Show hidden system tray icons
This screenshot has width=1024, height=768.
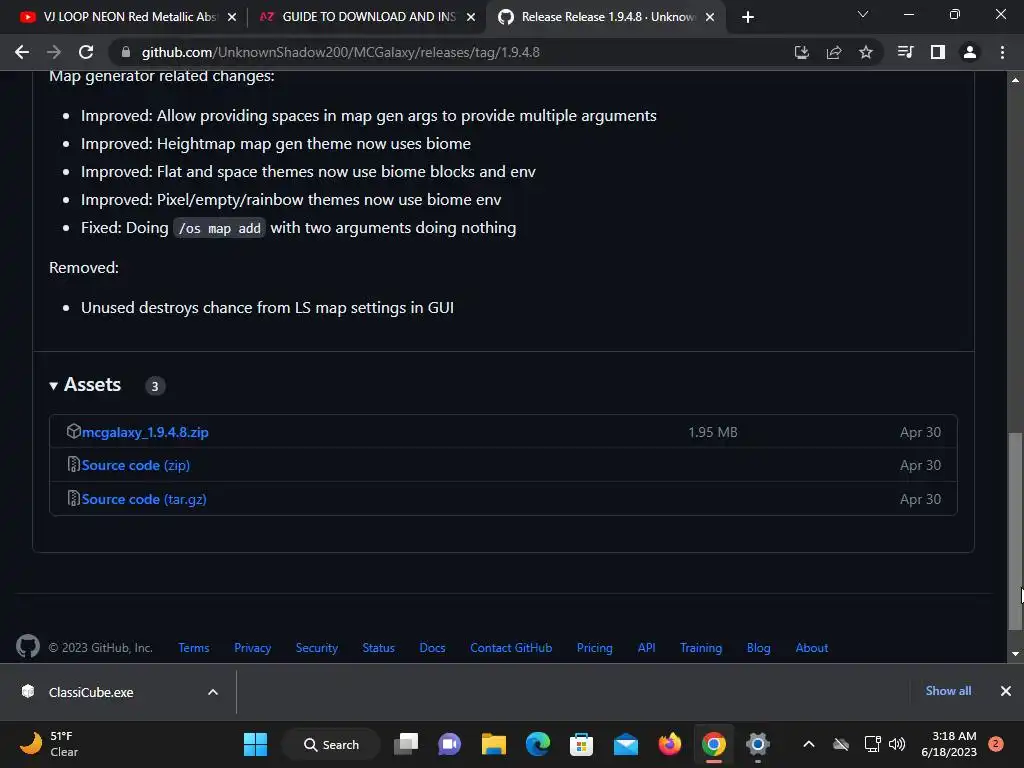click(x=808, y=744)
